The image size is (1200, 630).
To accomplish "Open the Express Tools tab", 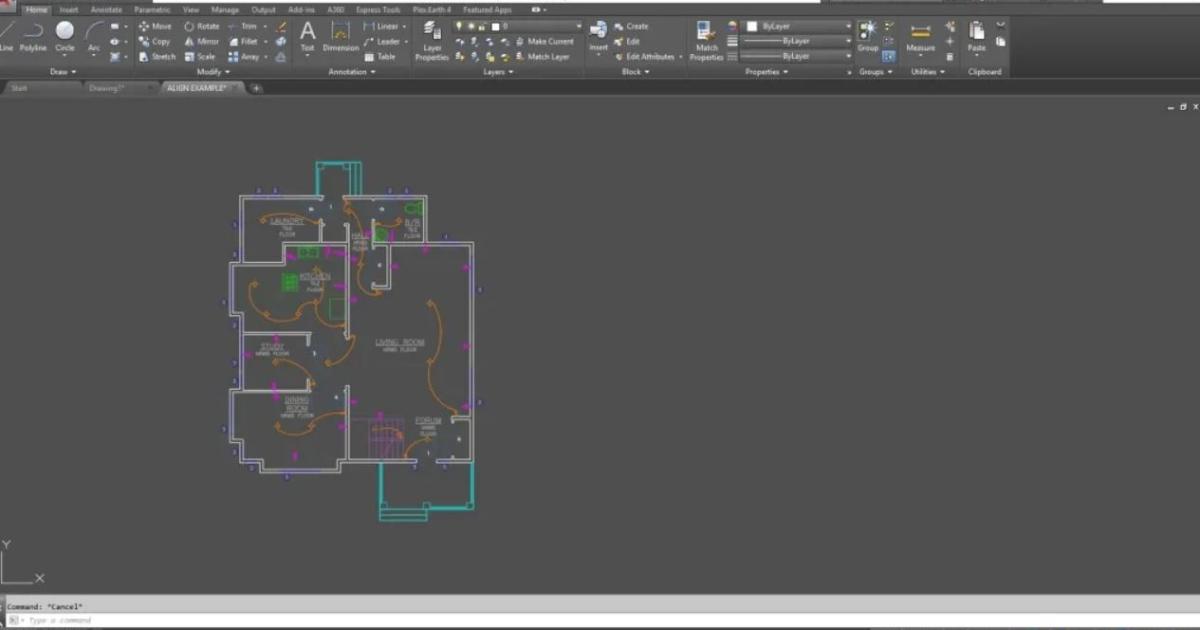I will click(x=376, y=9).
